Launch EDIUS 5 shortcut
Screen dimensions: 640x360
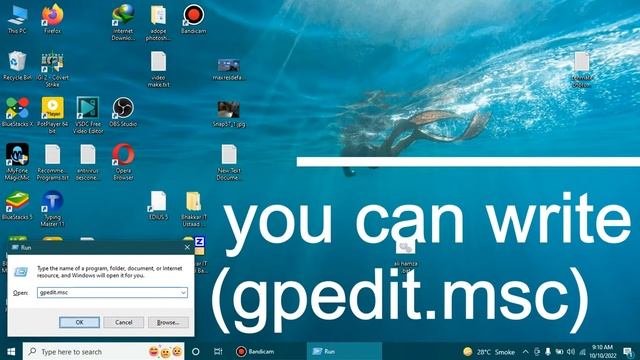(x=158, y=205)
